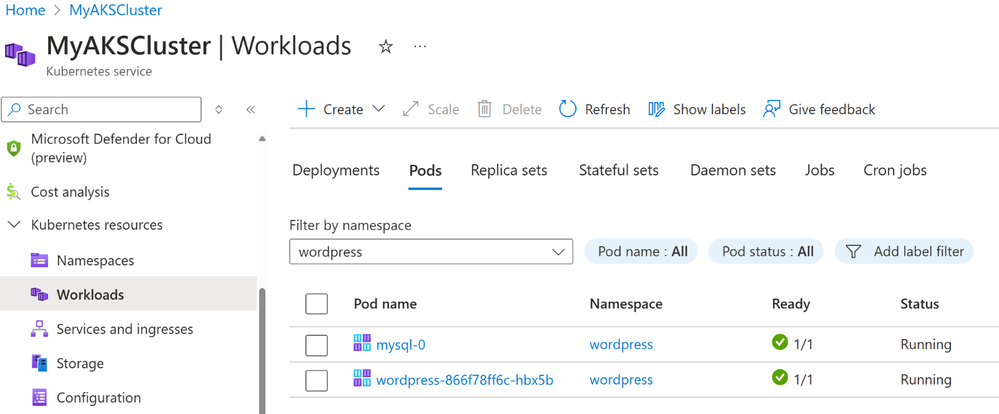Switch to the Jobs tab

(820, 170)
